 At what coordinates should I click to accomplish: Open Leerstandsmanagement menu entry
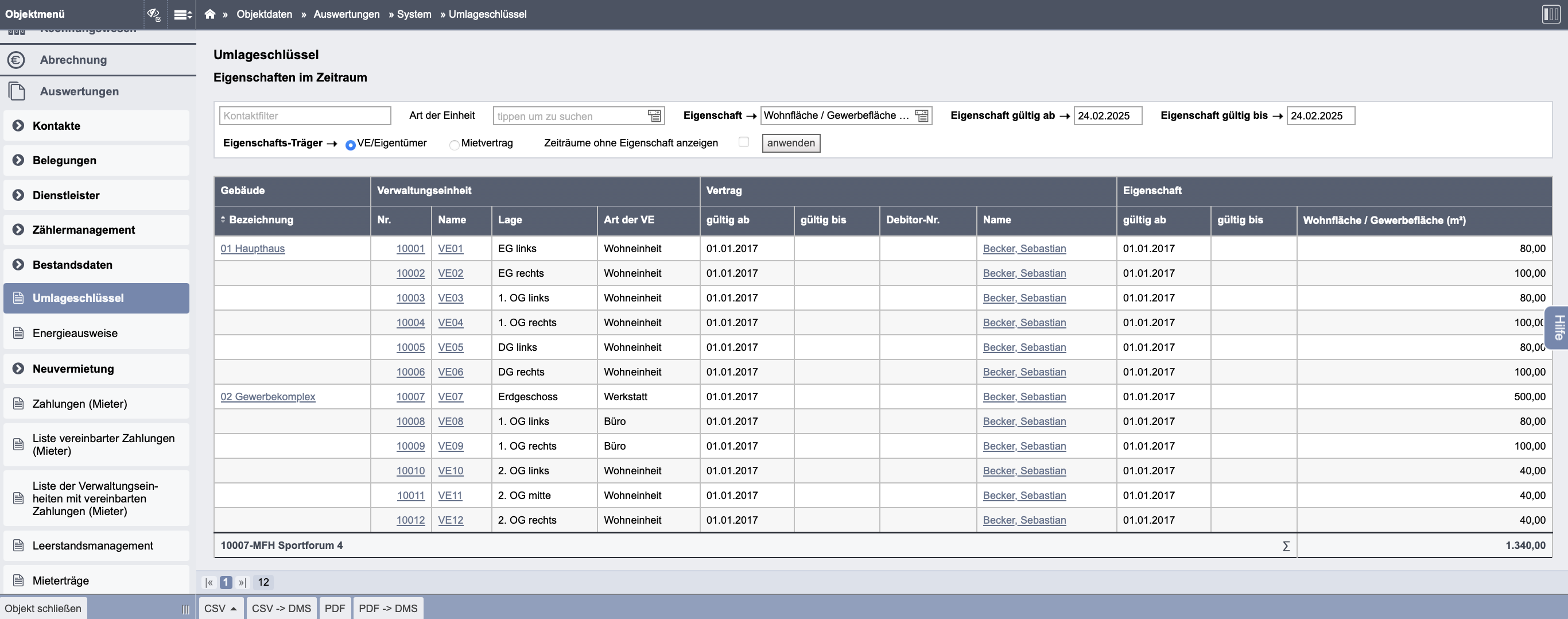[96, 546]
